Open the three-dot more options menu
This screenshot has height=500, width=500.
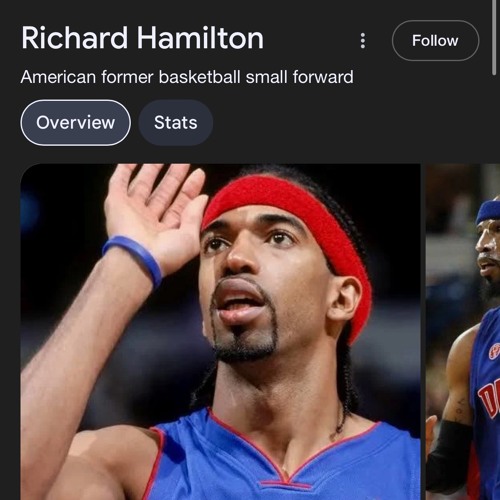pyautogui.click(x=363, y=41)
